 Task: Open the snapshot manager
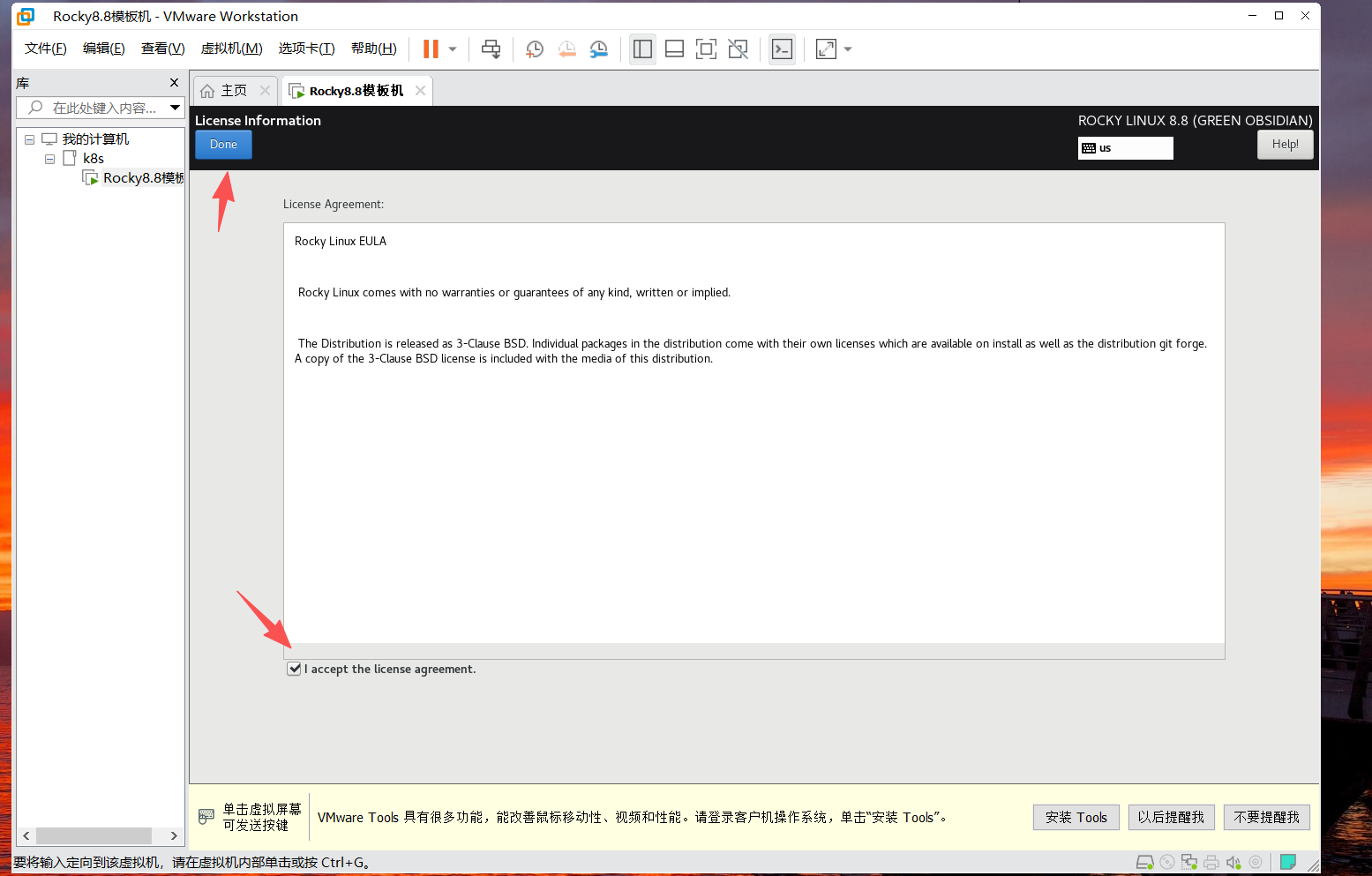tap(599, 49)
